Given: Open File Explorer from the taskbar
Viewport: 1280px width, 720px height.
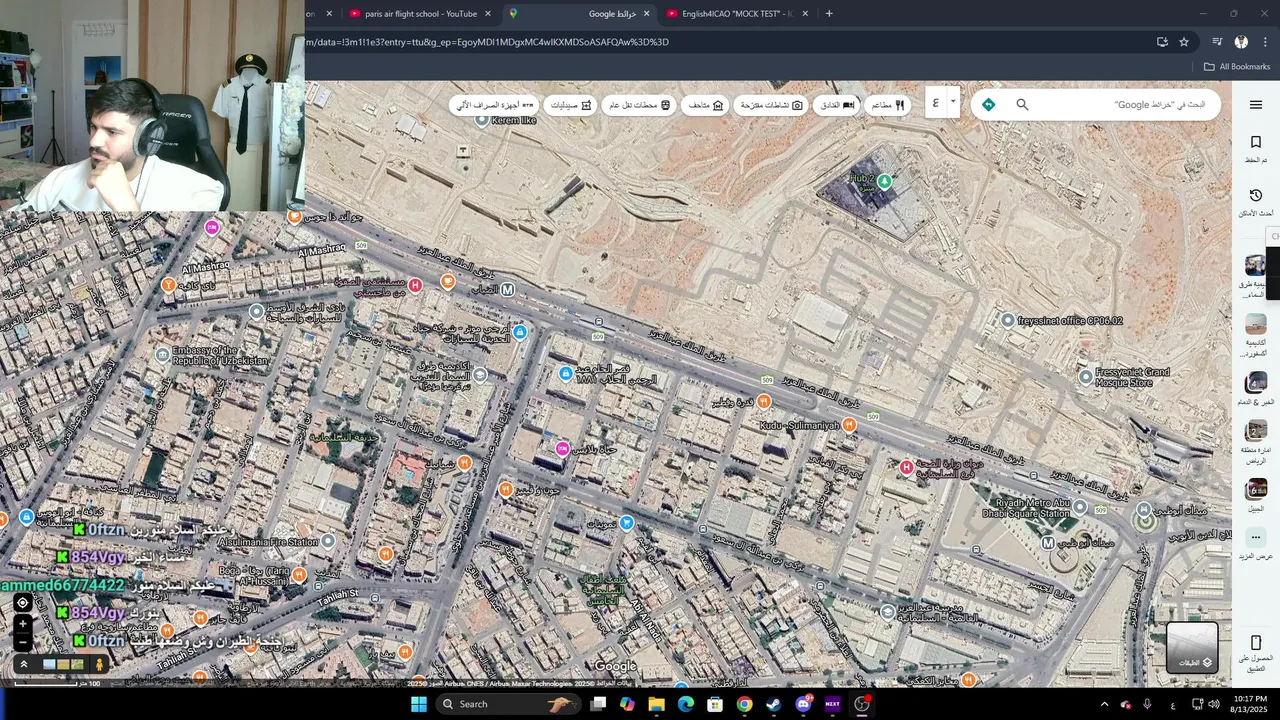Looking at the screenshot, I should 656,704.
